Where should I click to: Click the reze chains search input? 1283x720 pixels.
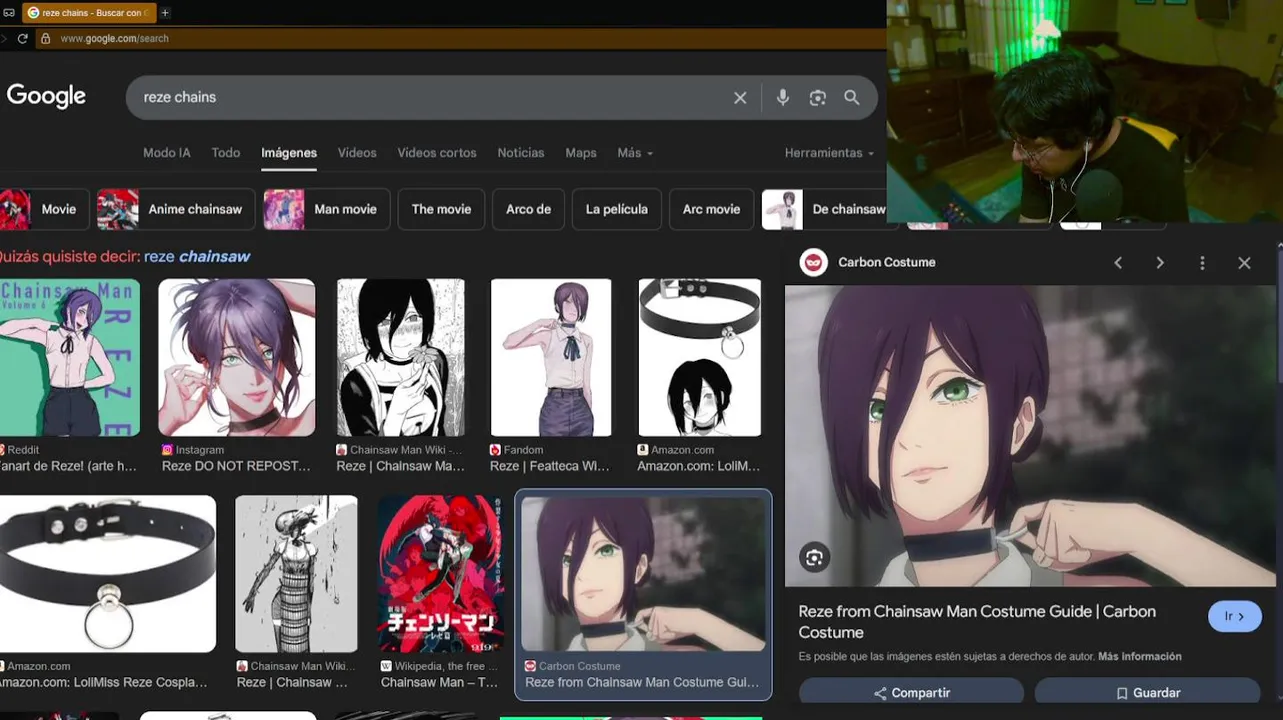tap(430, 98)
